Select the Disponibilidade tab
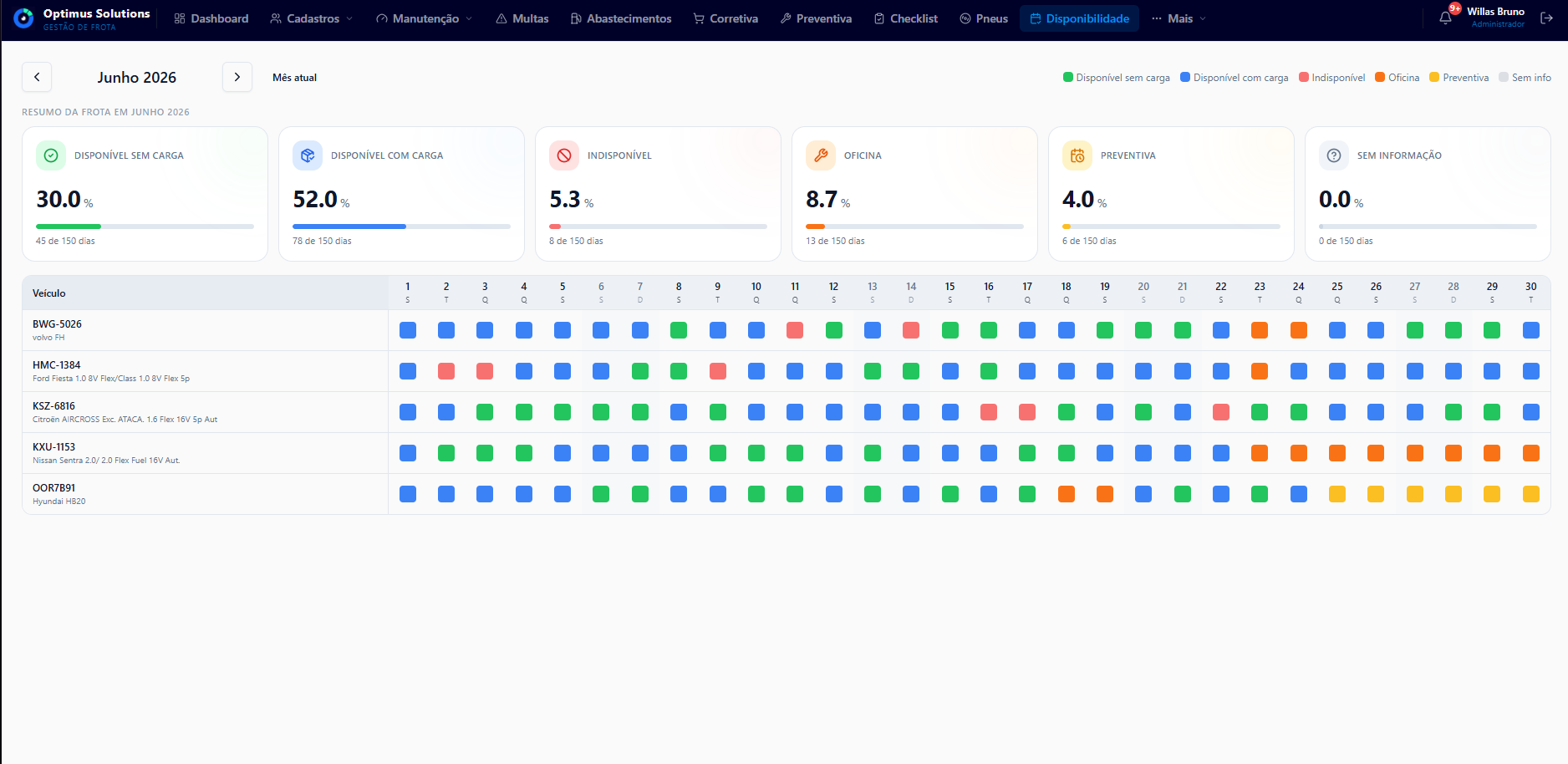 1079,18
